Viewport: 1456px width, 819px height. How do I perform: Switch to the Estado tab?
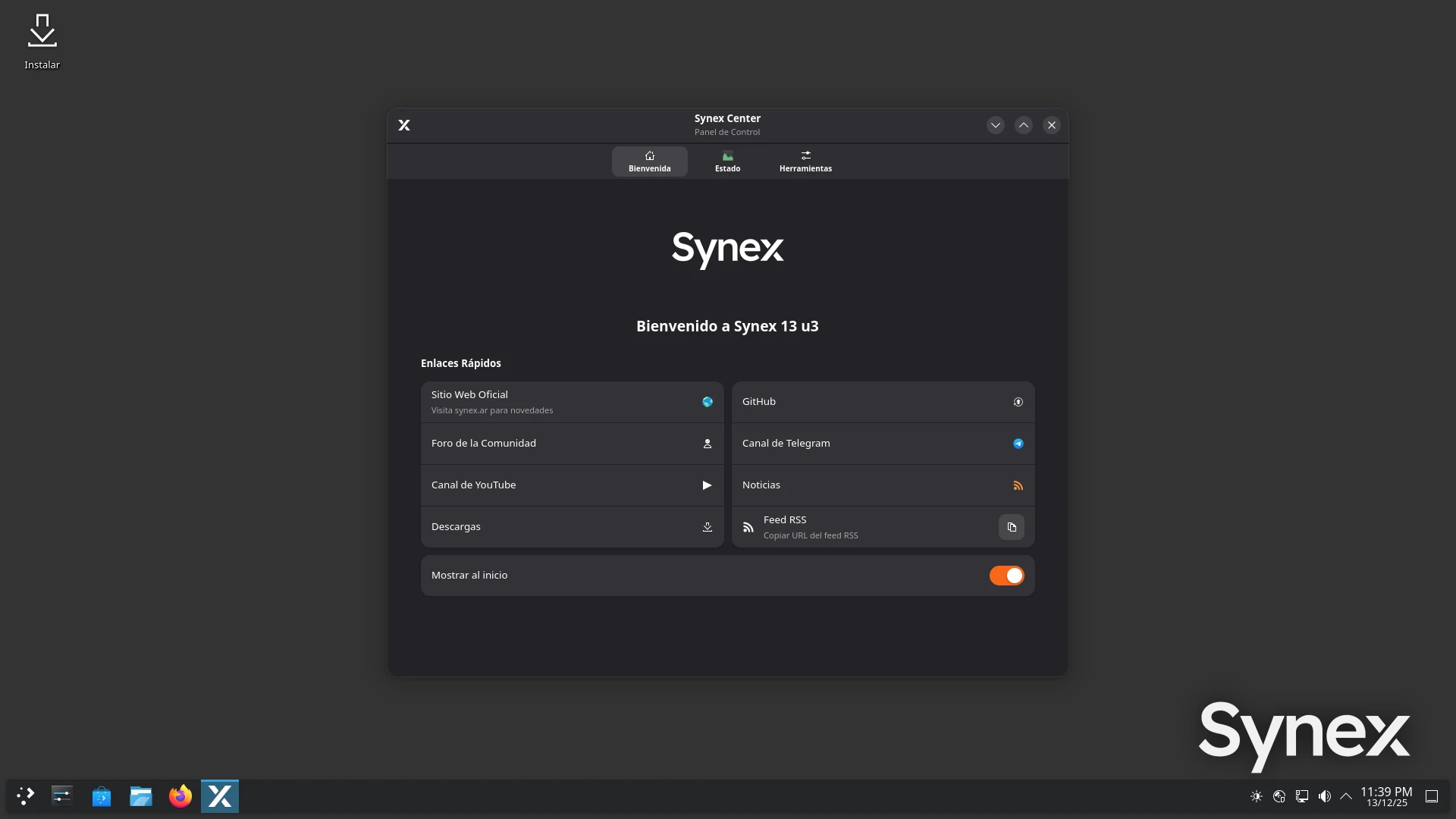(727, 162)
